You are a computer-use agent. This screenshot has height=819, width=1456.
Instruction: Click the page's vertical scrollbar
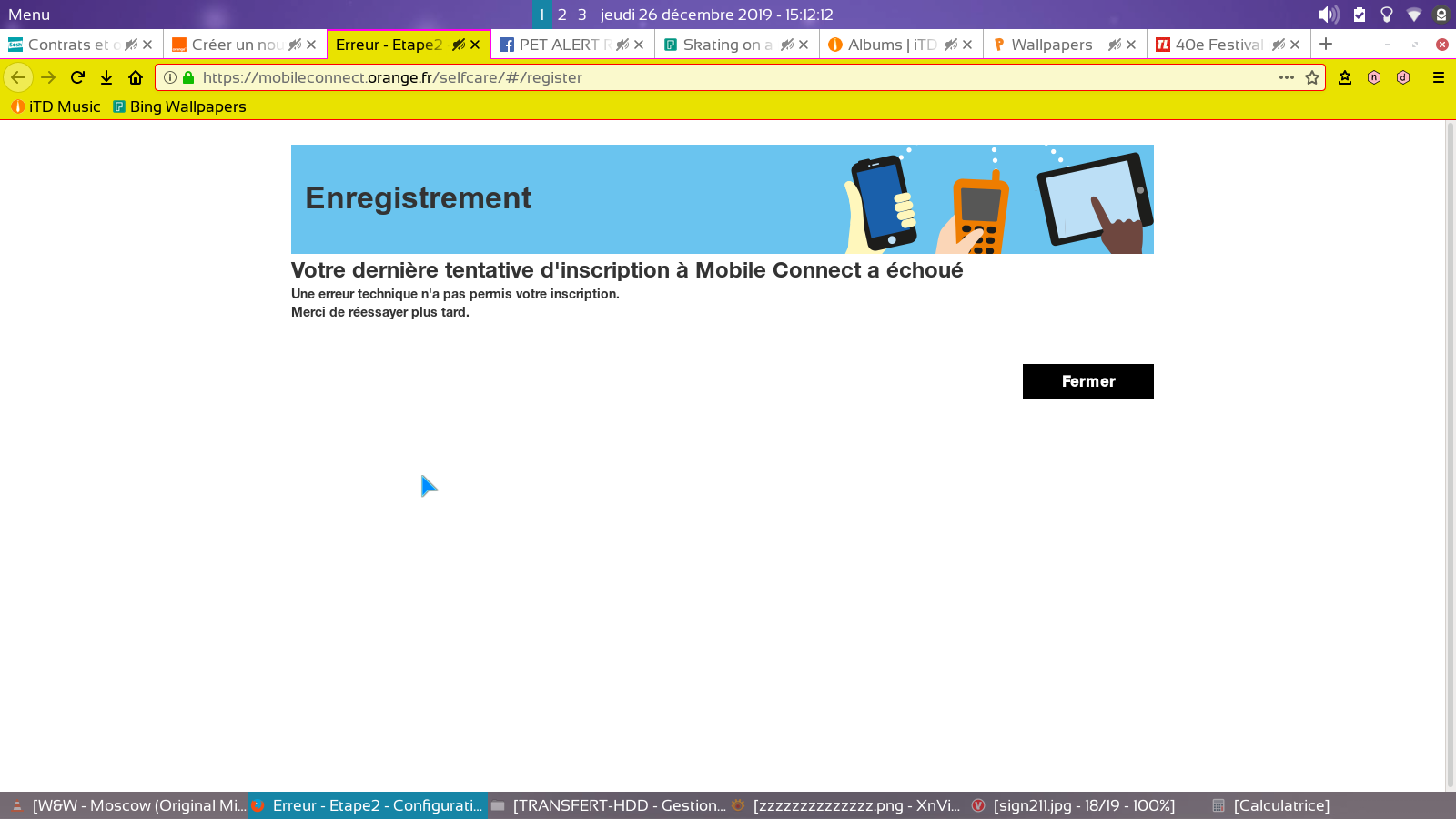(1450, 455)
